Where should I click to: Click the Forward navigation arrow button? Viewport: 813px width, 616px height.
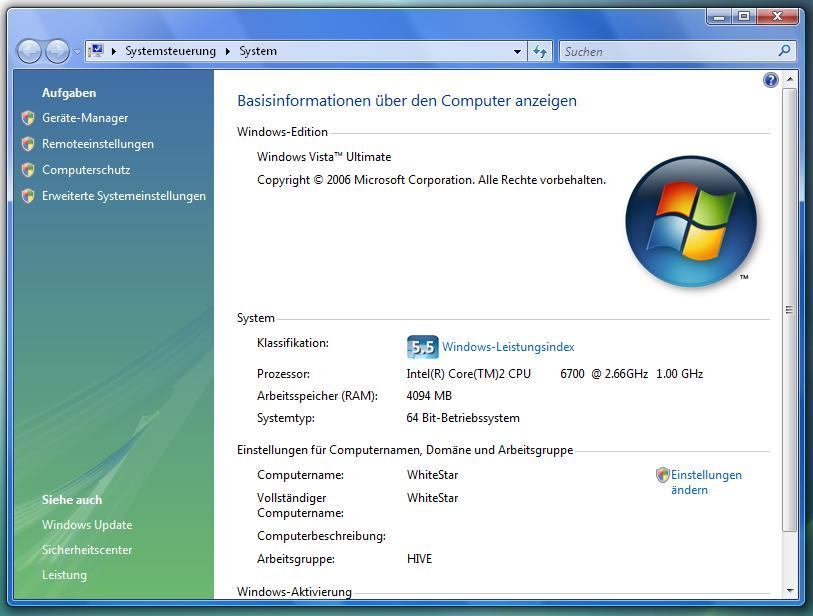click(x=57, y=51)
